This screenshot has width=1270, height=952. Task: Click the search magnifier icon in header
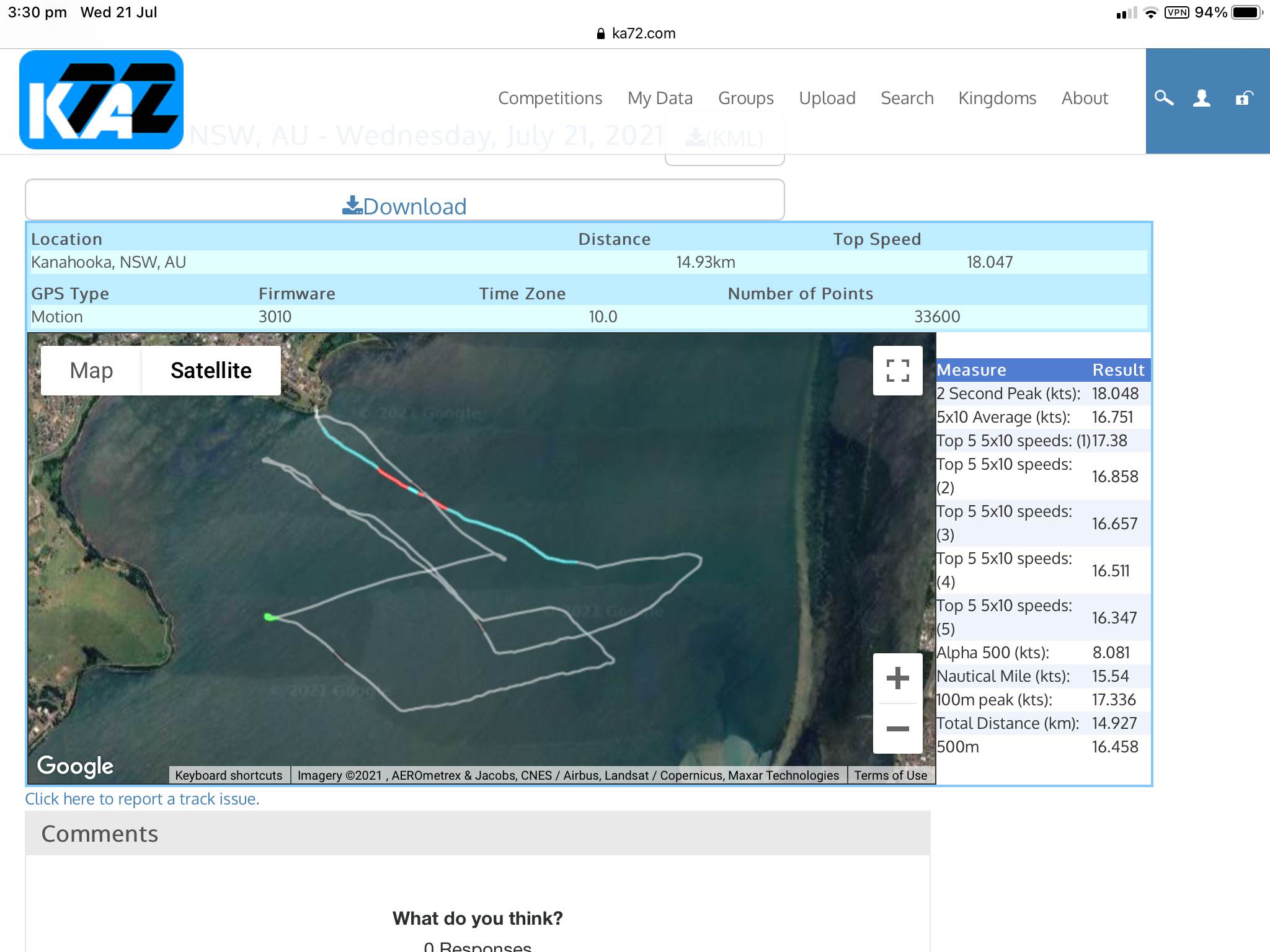(x=1164, y=98)
